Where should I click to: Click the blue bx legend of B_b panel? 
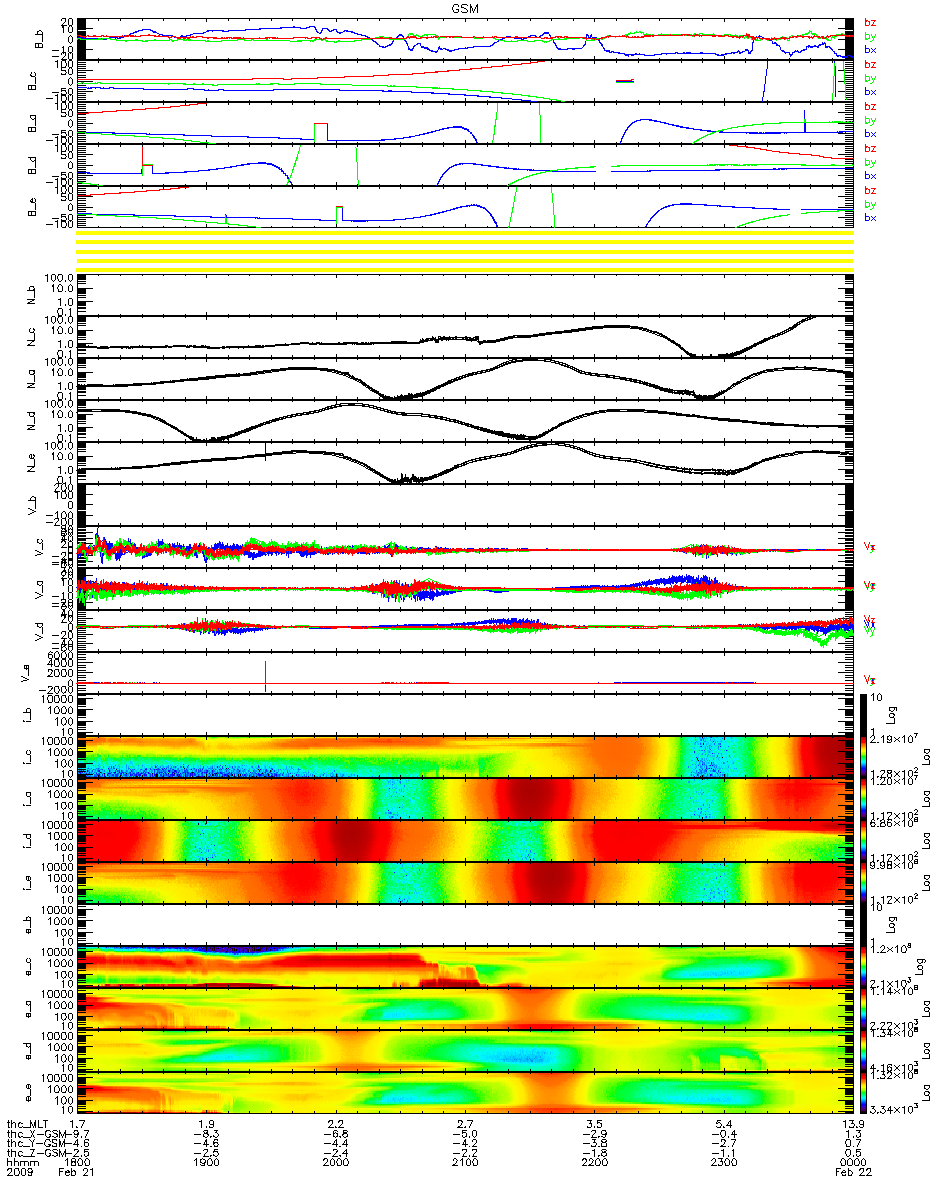pos(871,49)
